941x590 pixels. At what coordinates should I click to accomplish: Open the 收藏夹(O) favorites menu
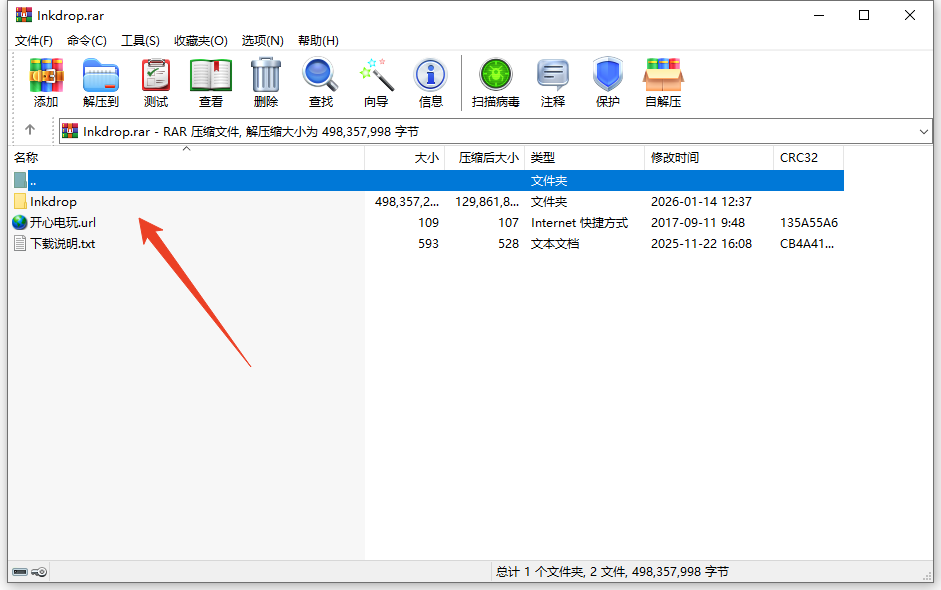[201, 40]
